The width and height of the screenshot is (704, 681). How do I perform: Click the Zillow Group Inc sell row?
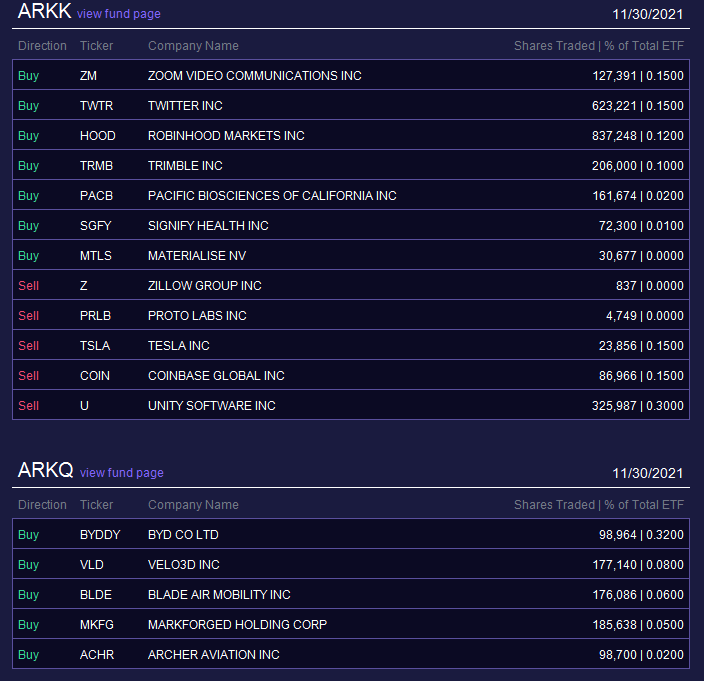pos(351,286)
